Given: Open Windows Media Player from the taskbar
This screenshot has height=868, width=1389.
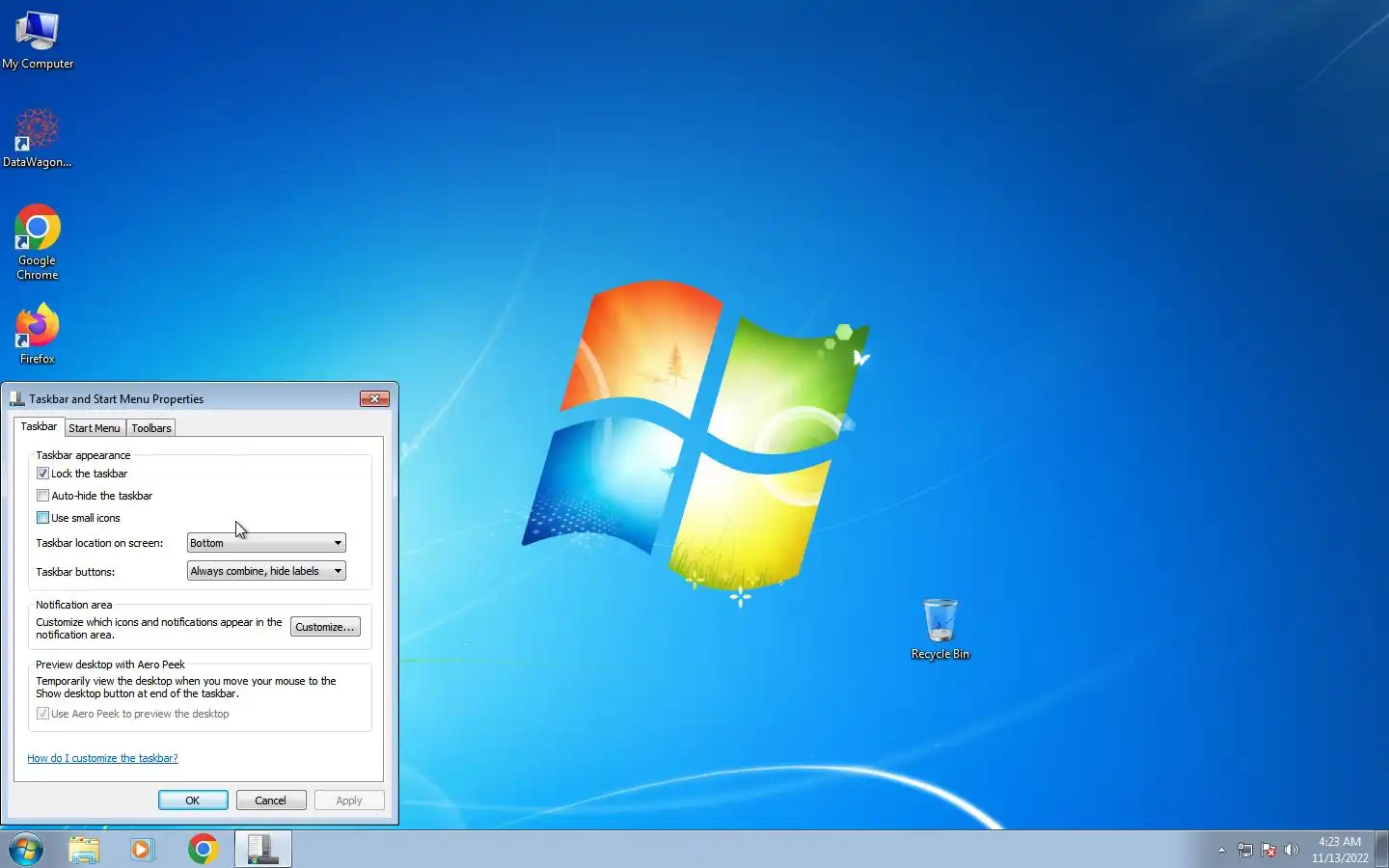Looking at the screenshot, I should 143,850.
